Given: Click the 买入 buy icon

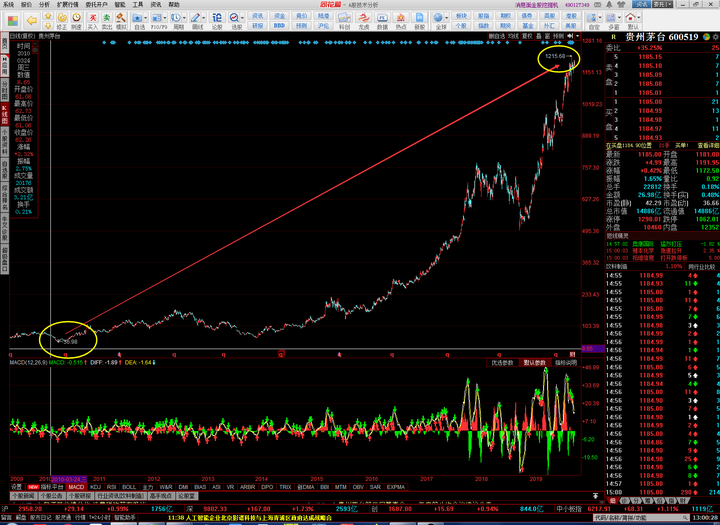Looking at the screenshot, I should pos(92,21).
